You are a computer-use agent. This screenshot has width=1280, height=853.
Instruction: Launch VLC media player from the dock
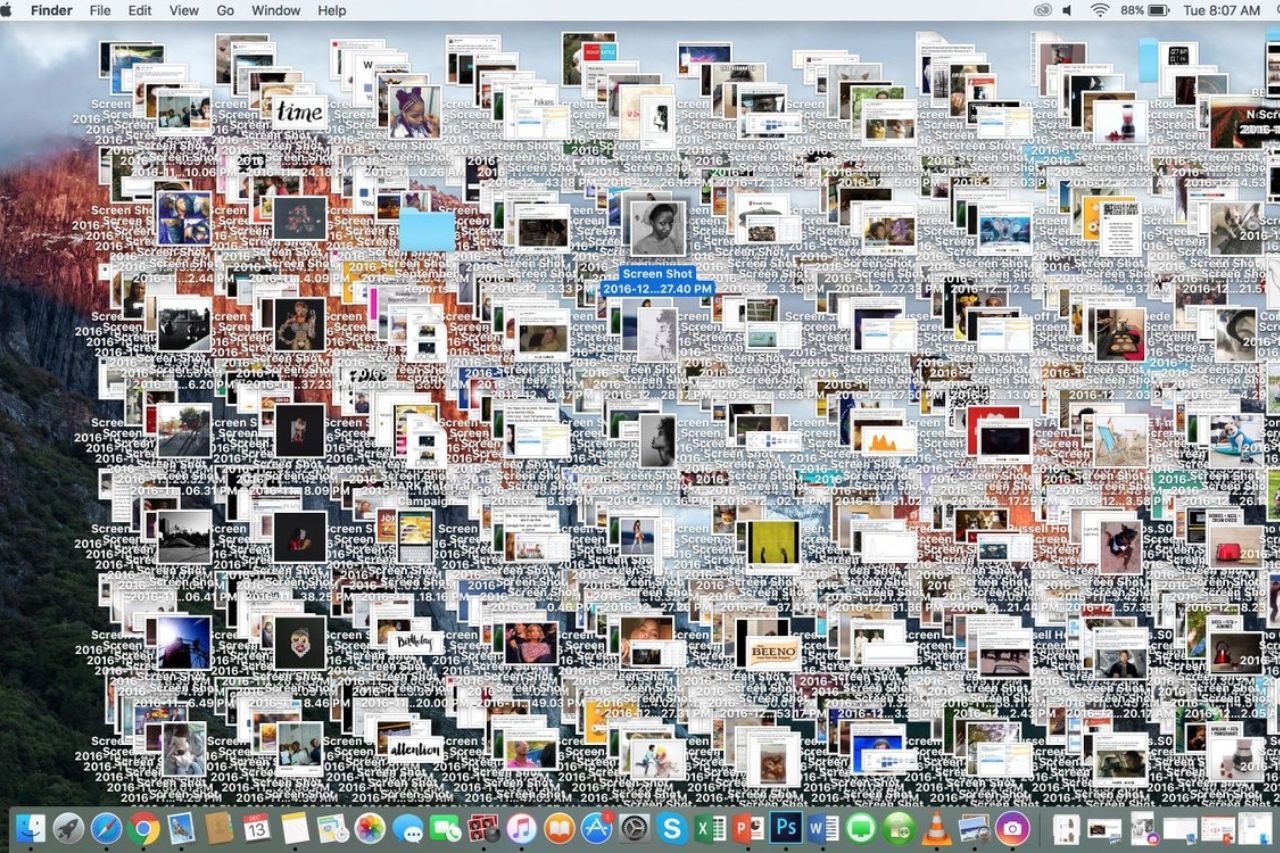(936, 828)
